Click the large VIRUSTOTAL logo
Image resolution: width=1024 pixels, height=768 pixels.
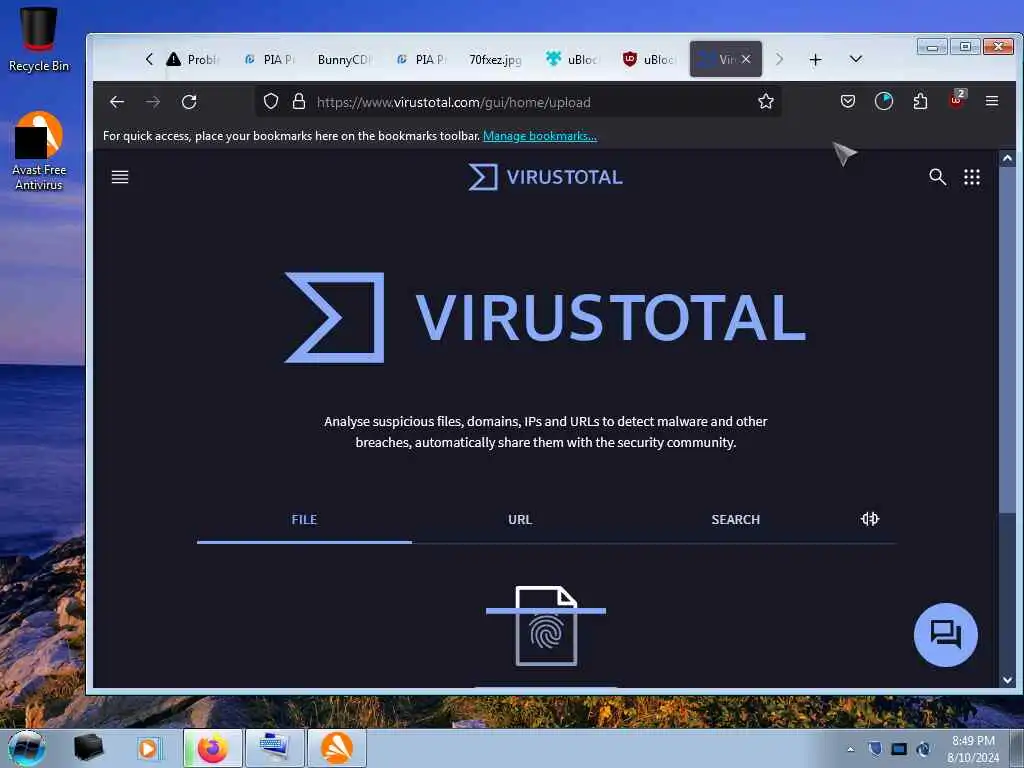tap(545, 317)
